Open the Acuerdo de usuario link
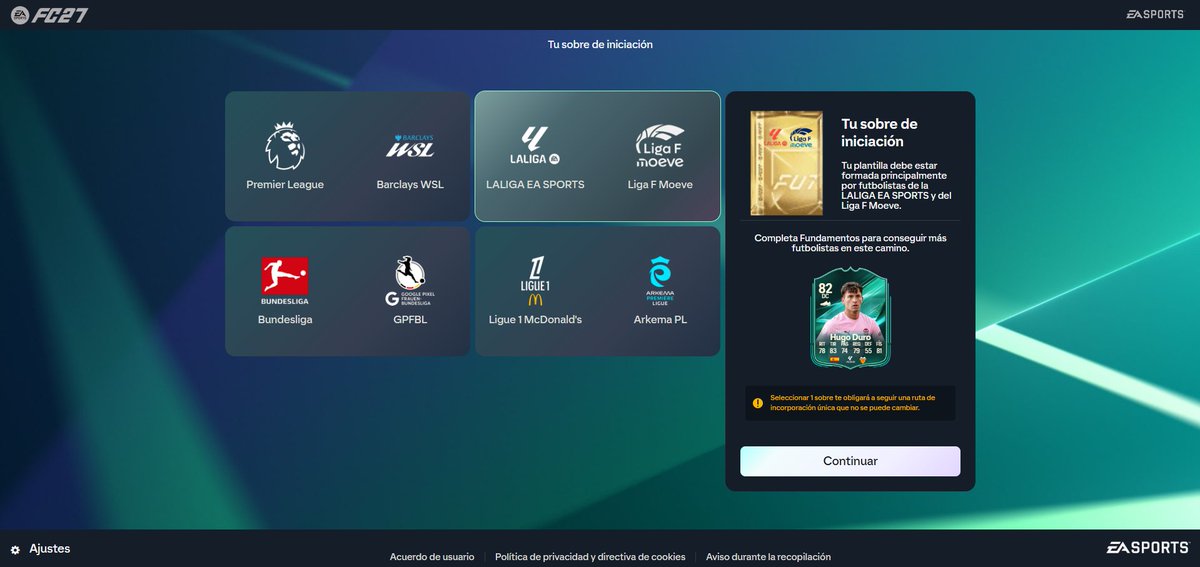The image size is (1200, 567). pyautogui.click(x=432, y=557)
